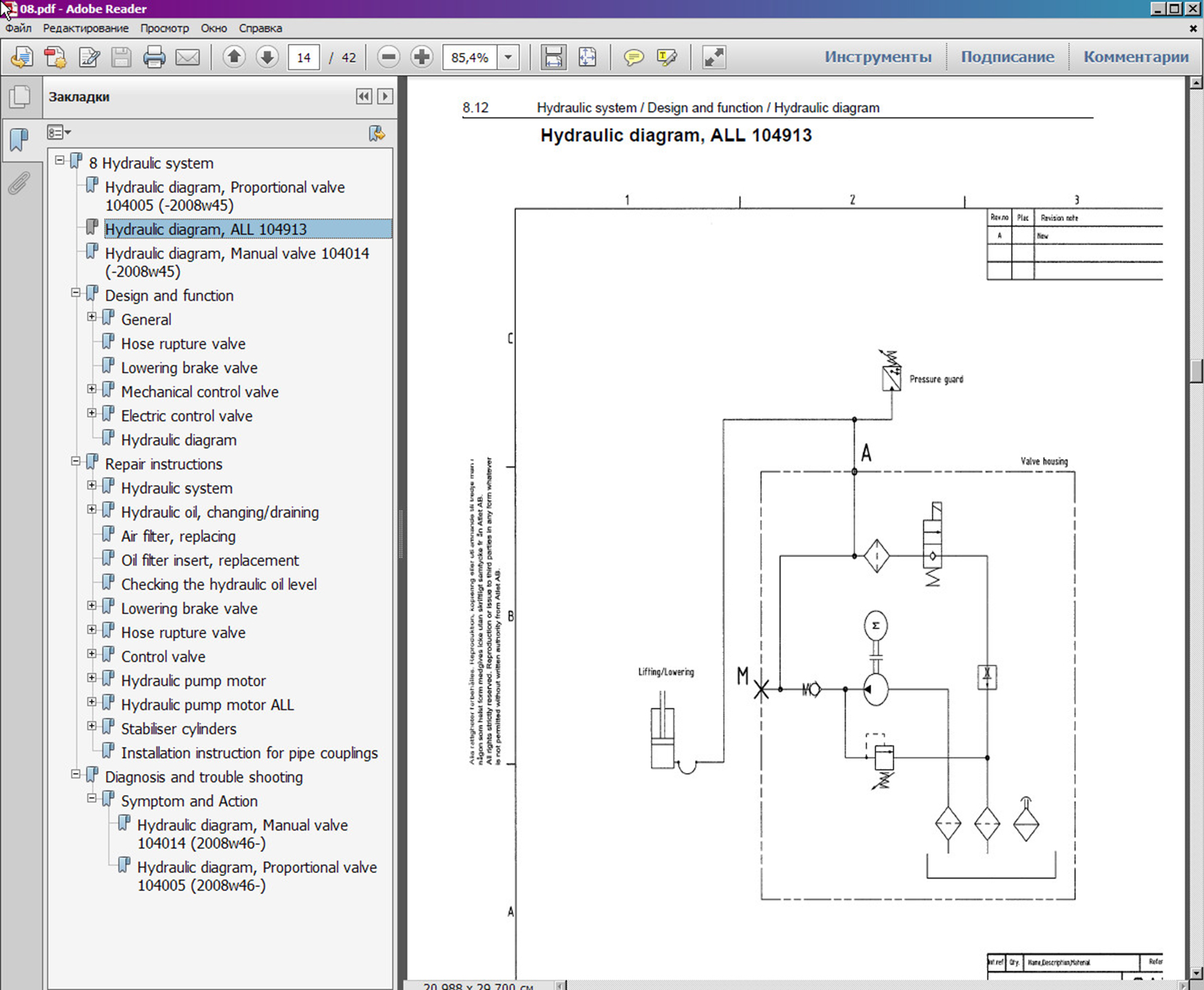The height and width of the screenshot is (990, 1204).
Task: Select the highlight text tool
Action: pyautogui.click(x=667, y=57)
